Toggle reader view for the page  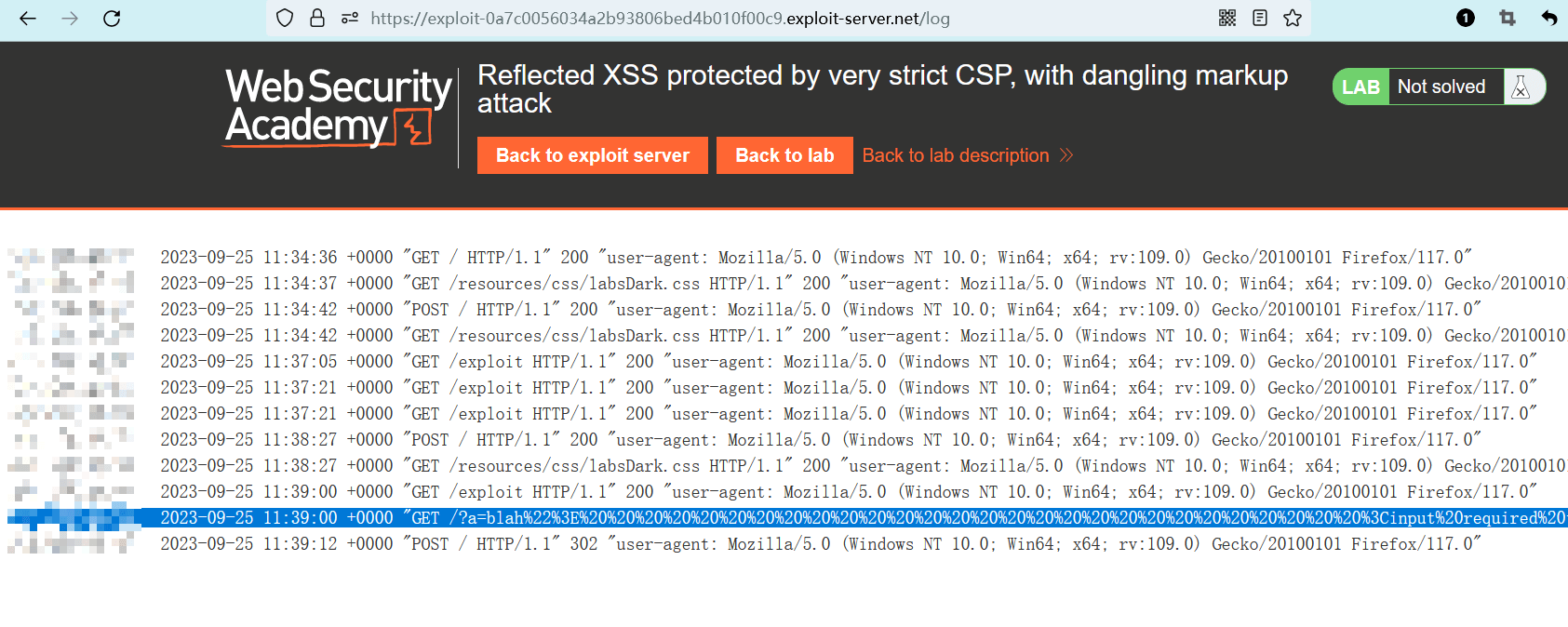(x=1260, y=19)
